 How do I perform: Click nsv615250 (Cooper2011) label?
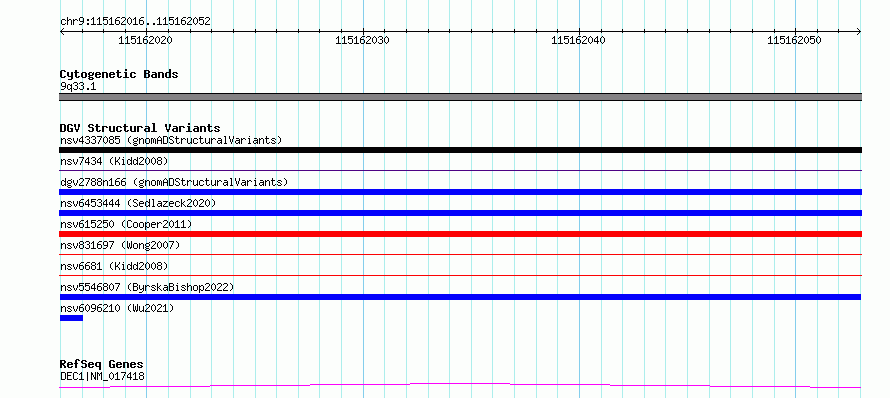(x=126, y=224)
